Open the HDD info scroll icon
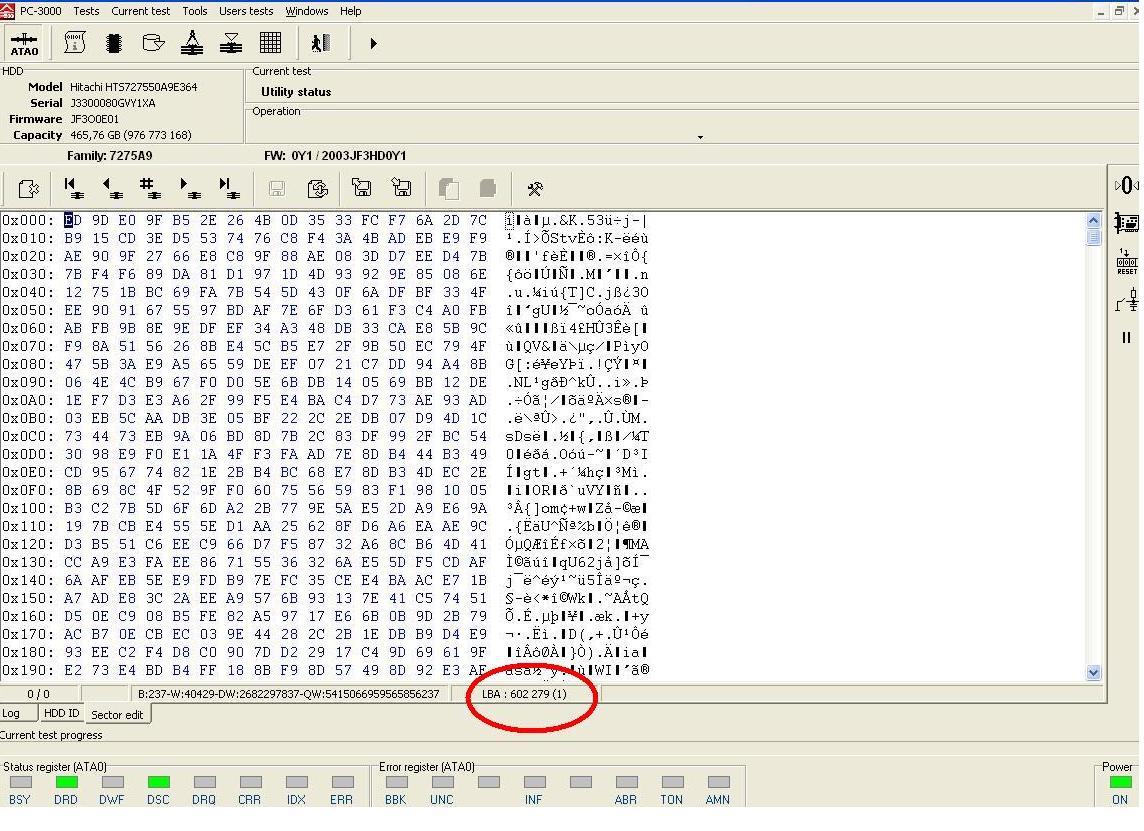The height and width of the screenshot is (831, 1144). tap(74, 43)
